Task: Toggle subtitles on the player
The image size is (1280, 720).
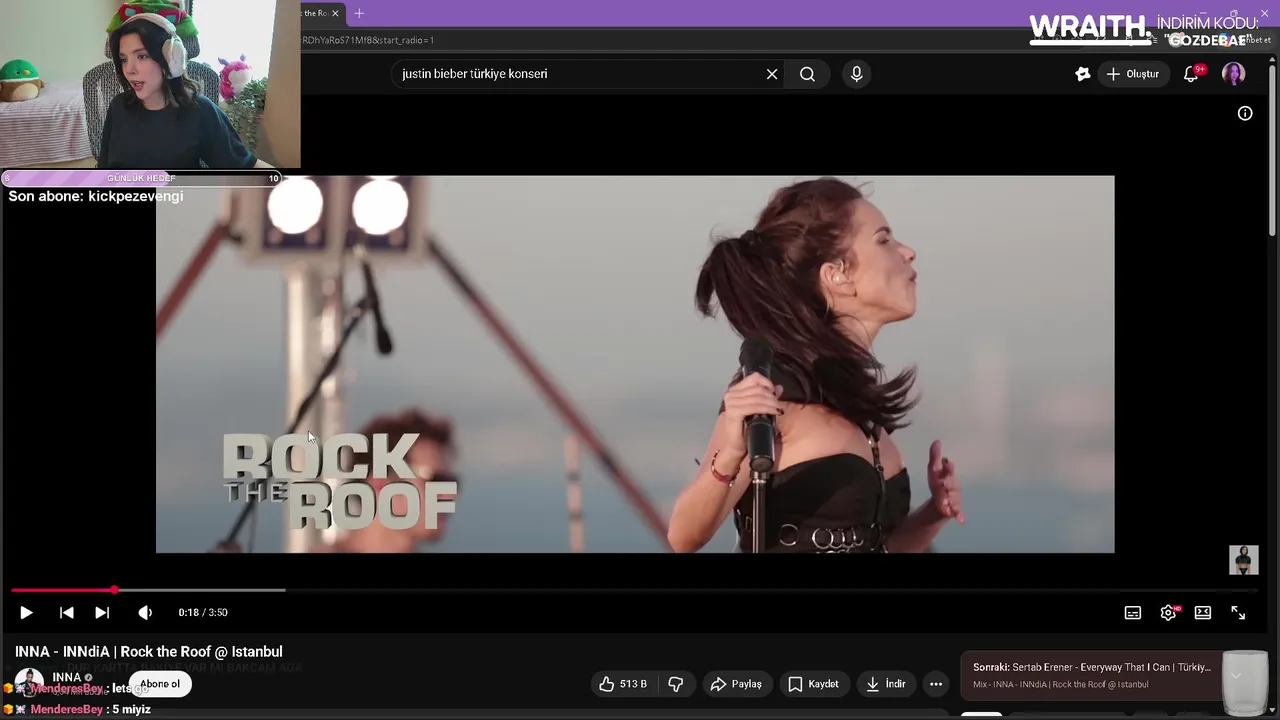Action: (x=1133, y=613)
